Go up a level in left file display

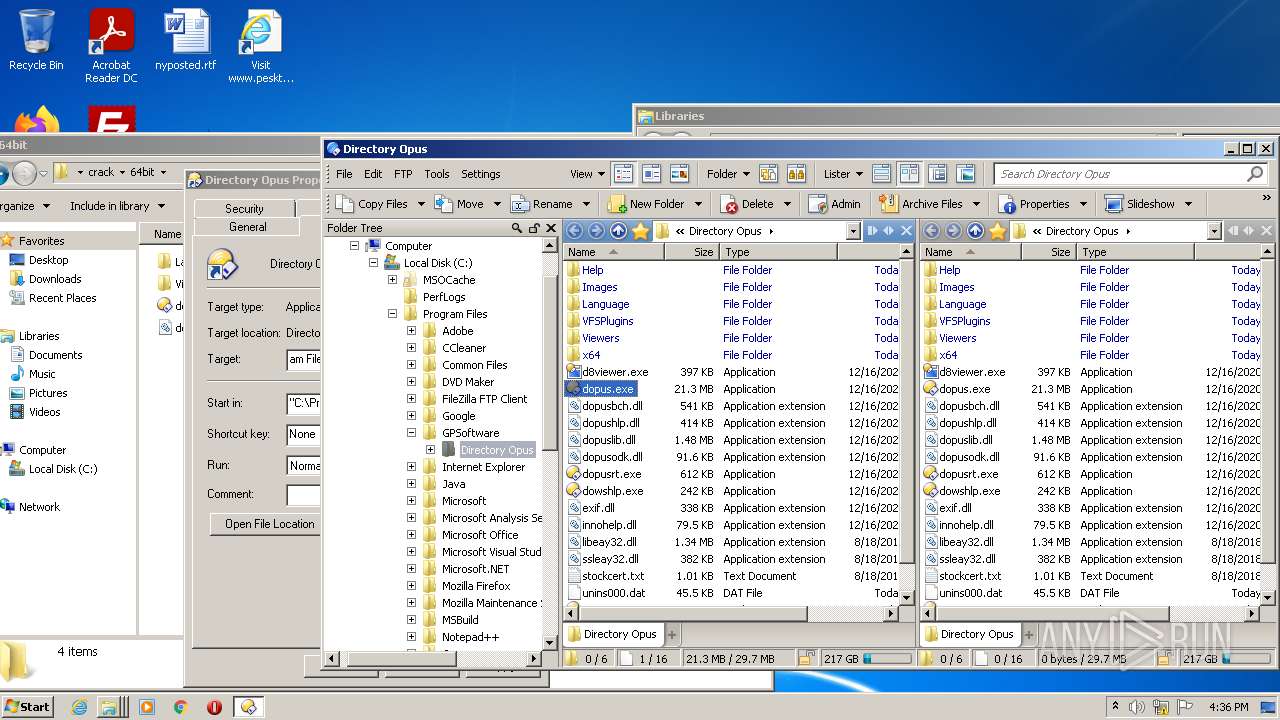[x=619, y=231]
